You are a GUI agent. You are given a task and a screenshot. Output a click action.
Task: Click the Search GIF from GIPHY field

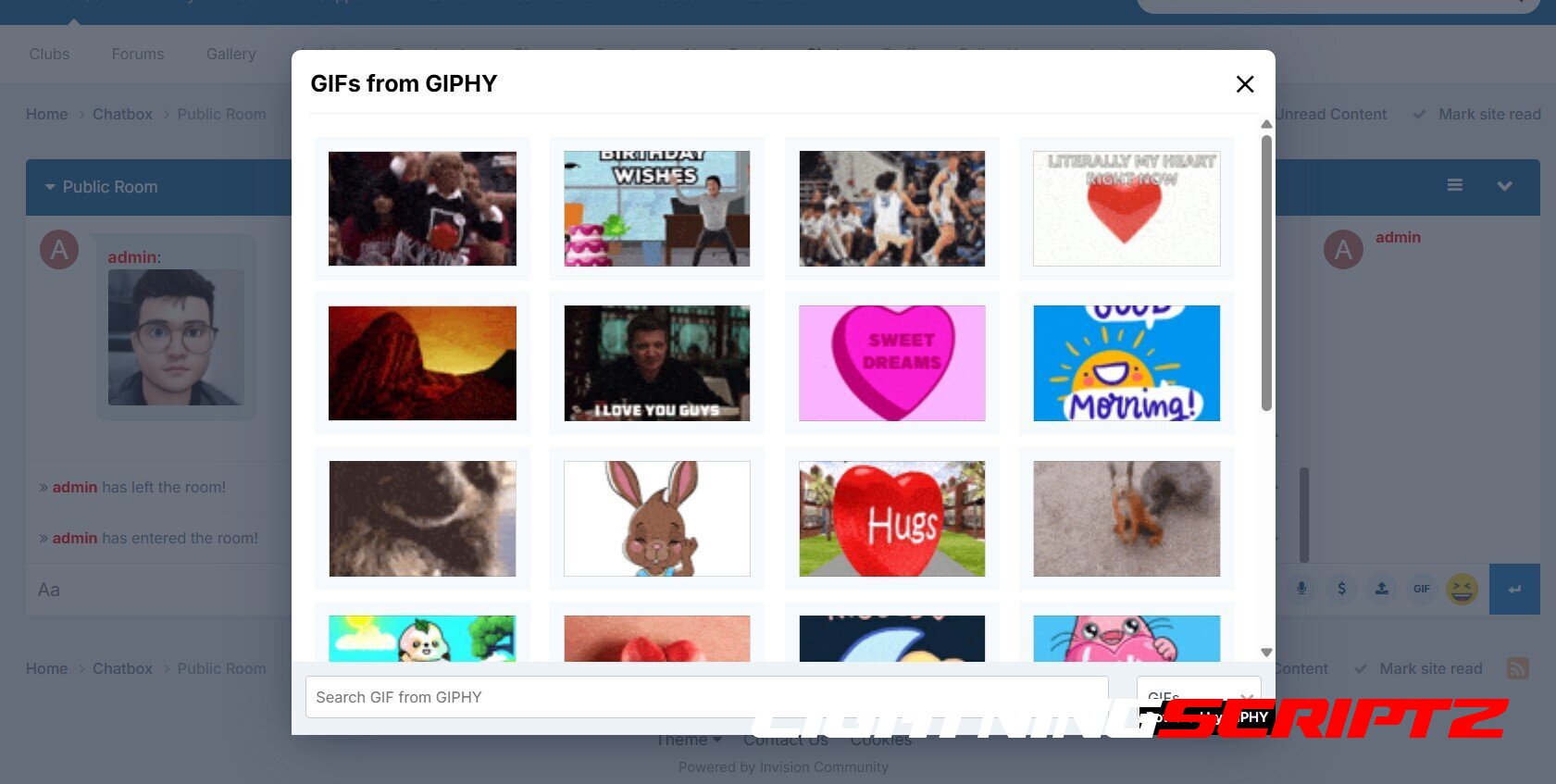(706, 697)
